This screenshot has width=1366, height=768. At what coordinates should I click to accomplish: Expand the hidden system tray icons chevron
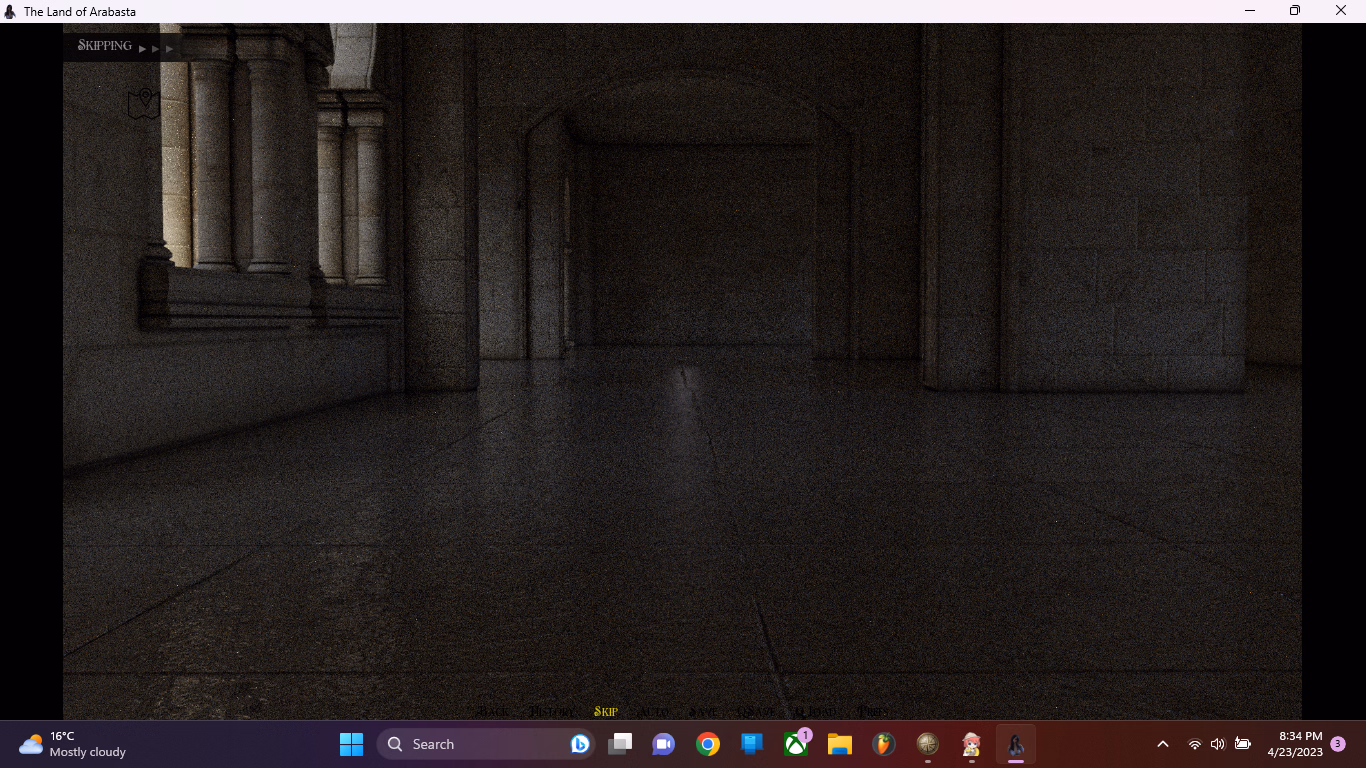click(x=1163, y=744)
